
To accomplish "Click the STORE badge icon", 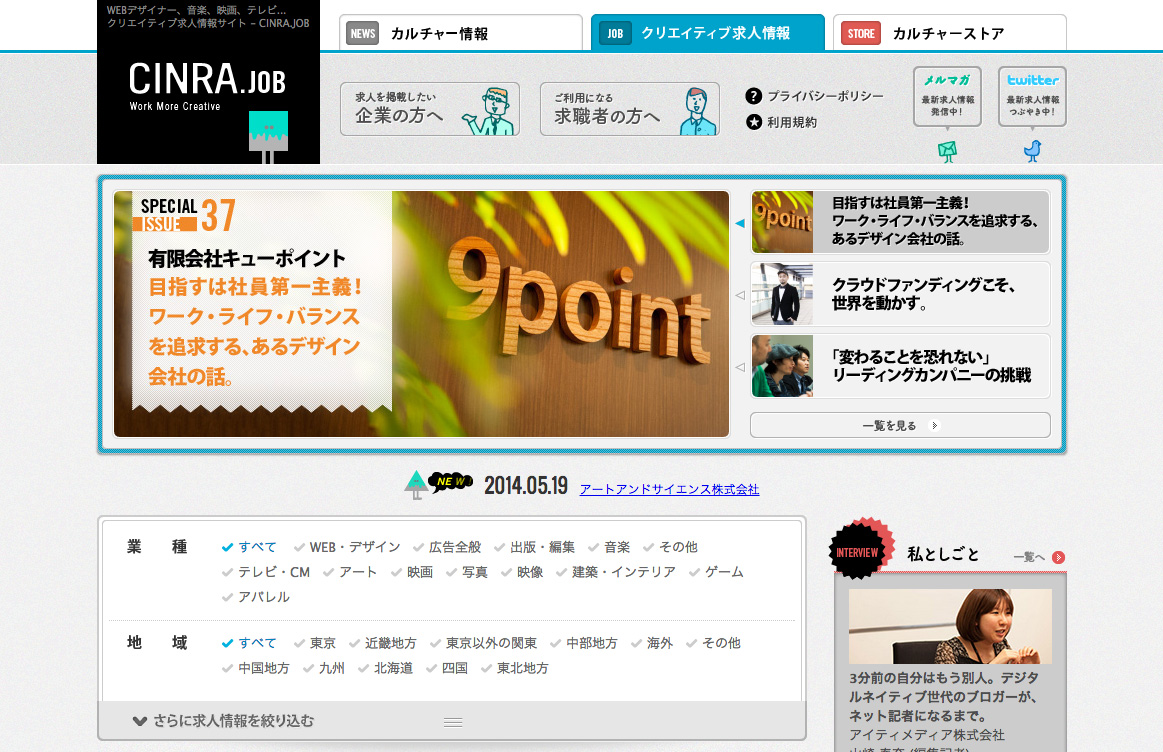I will [860, 33].
